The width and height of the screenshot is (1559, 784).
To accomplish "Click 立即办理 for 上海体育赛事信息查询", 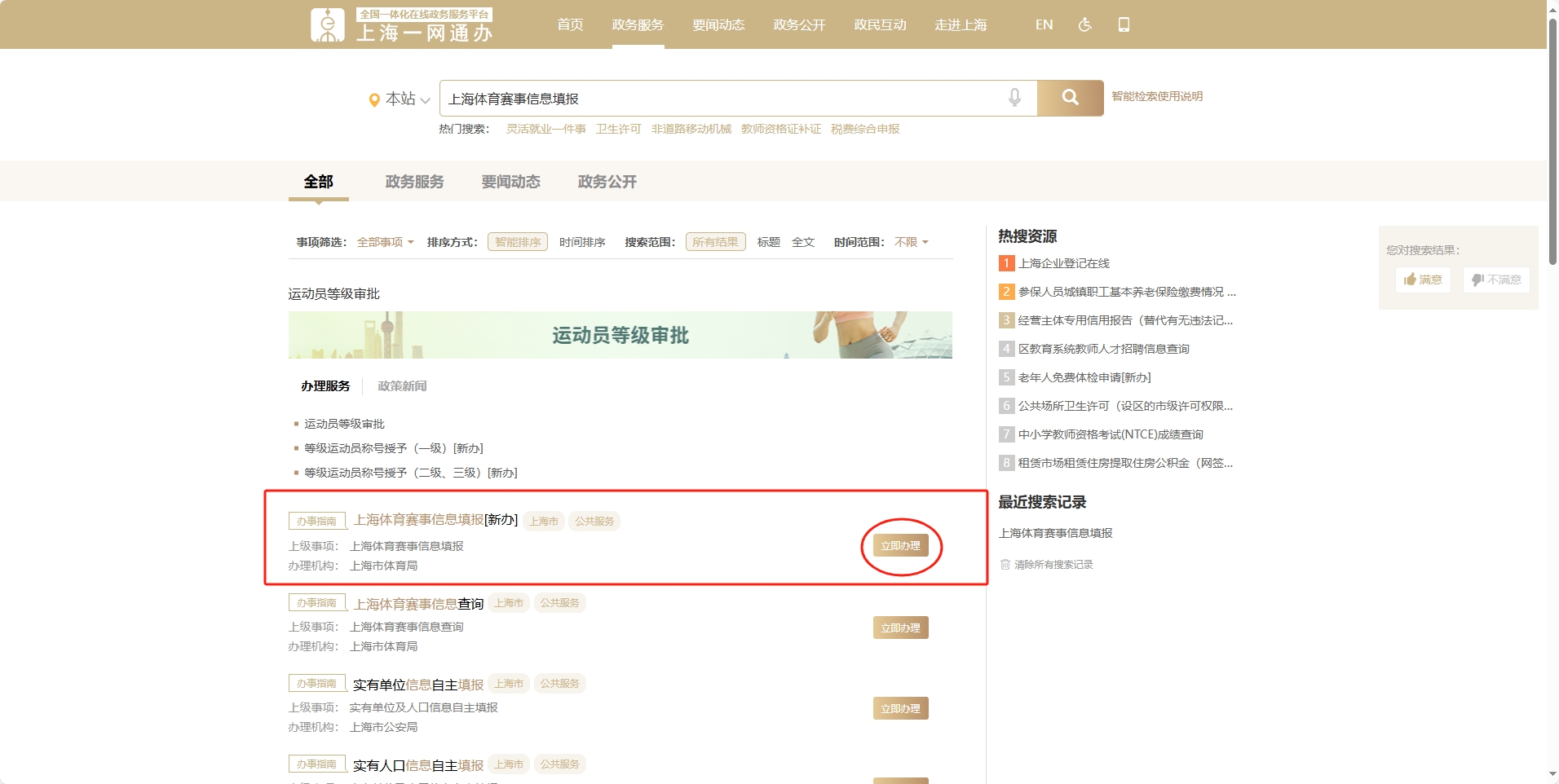I will [x=900, y=628].
